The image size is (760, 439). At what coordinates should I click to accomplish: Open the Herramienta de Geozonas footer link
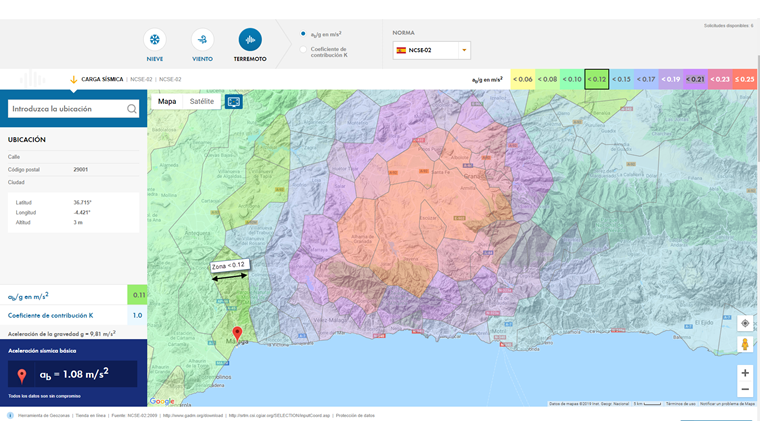point(44,416)
